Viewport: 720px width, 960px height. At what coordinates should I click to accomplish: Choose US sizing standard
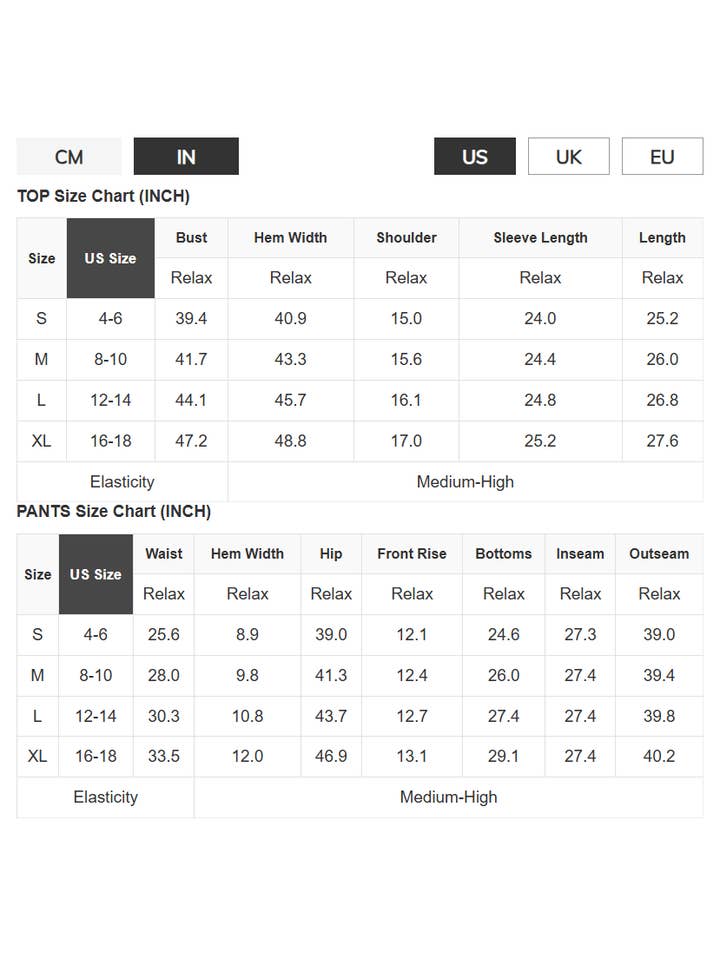pyautogui.click(x=475, y=157)
